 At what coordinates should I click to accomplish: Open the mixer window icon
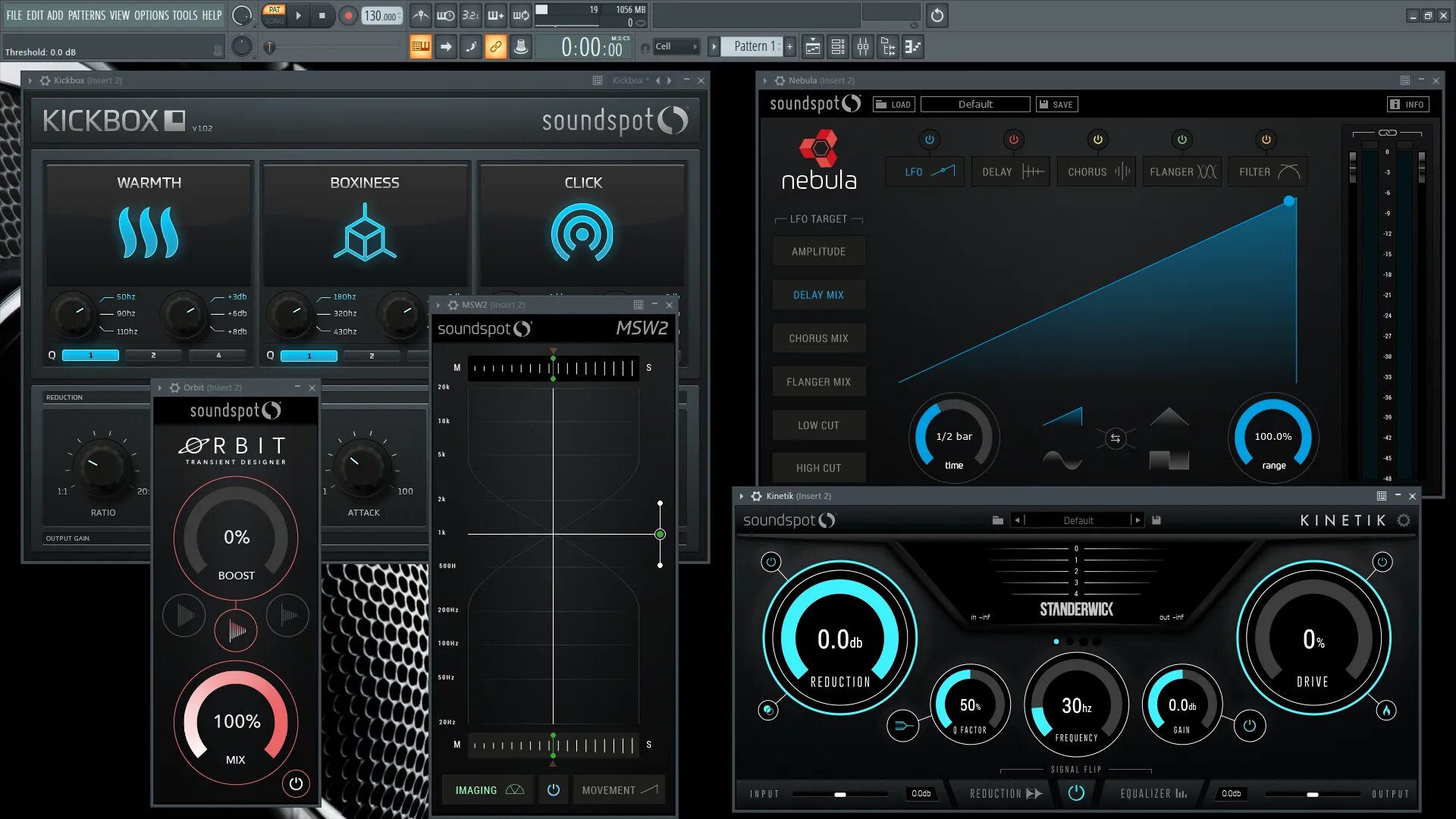[x=863, y=47]
